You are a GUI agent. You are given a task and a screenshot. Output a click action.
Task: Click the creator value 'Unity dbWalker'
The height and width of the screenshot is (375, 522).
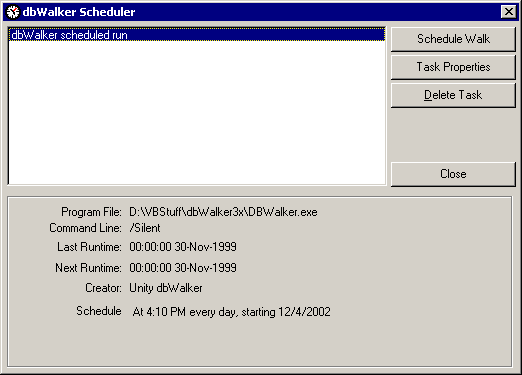pyautogui.click(x=166, y=288)
